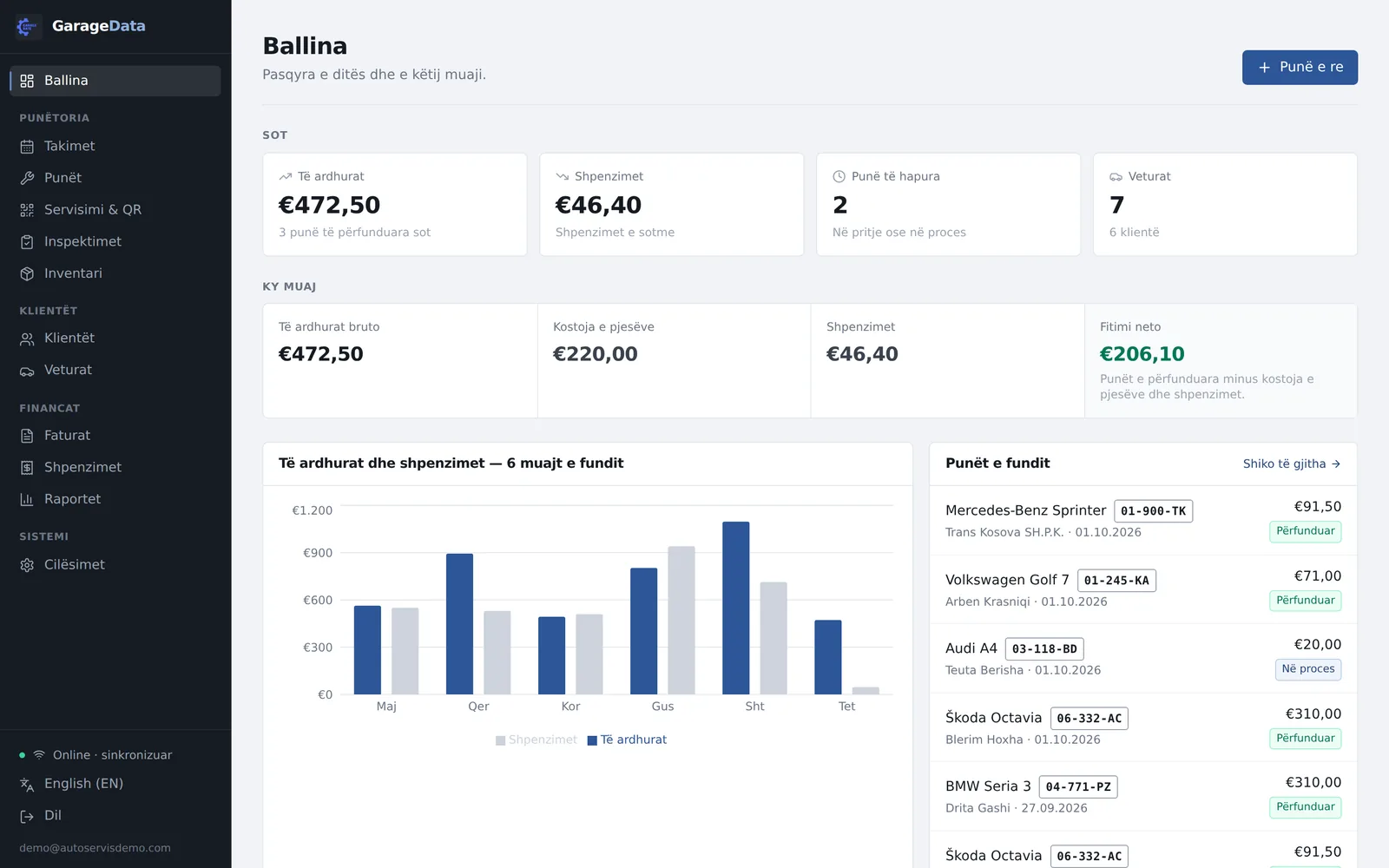Click Blerim Hoxha · 01.10.2026 text

(1023, 740)
